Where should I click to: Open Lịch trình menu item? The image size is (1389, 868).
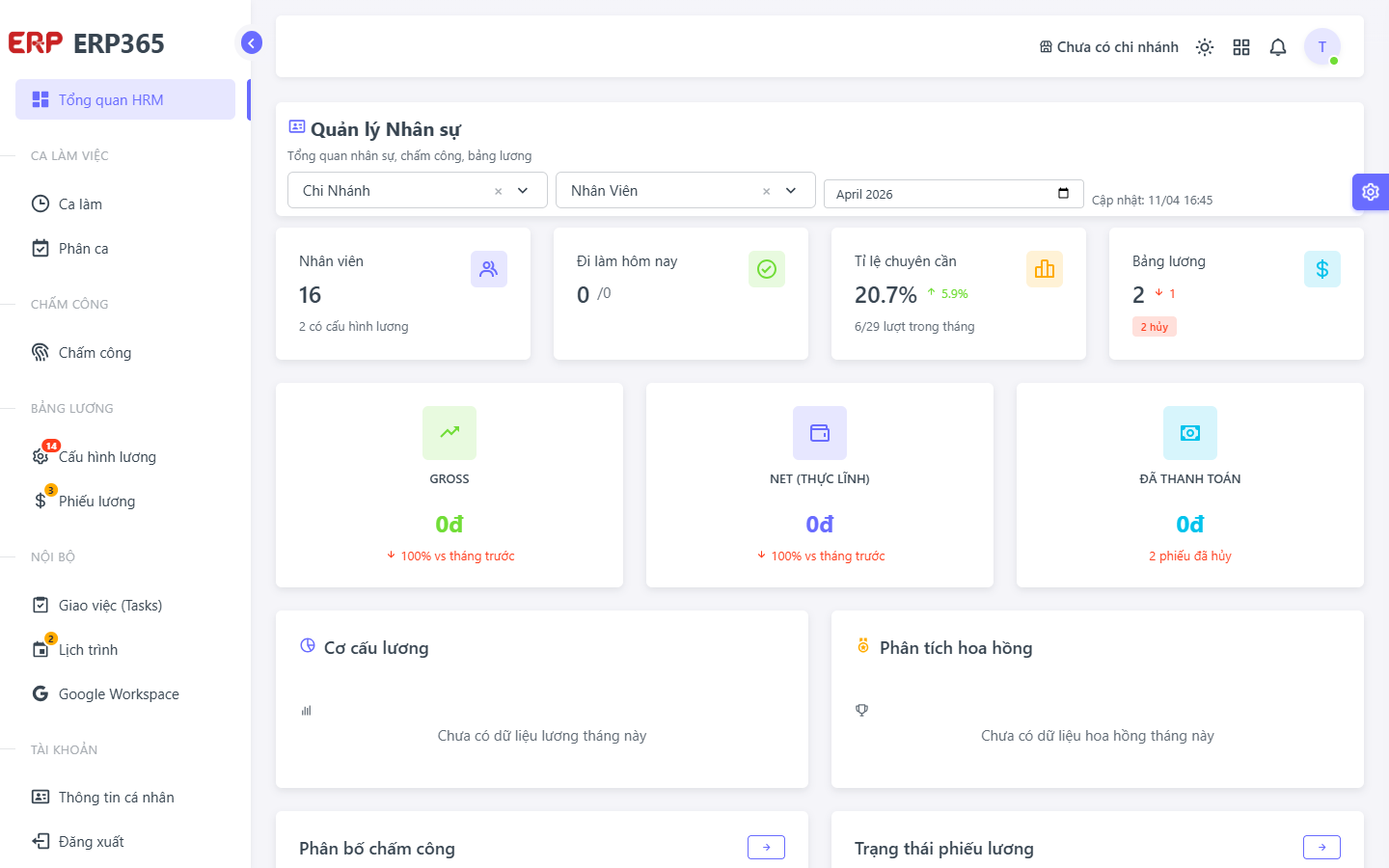click(125, 649)
